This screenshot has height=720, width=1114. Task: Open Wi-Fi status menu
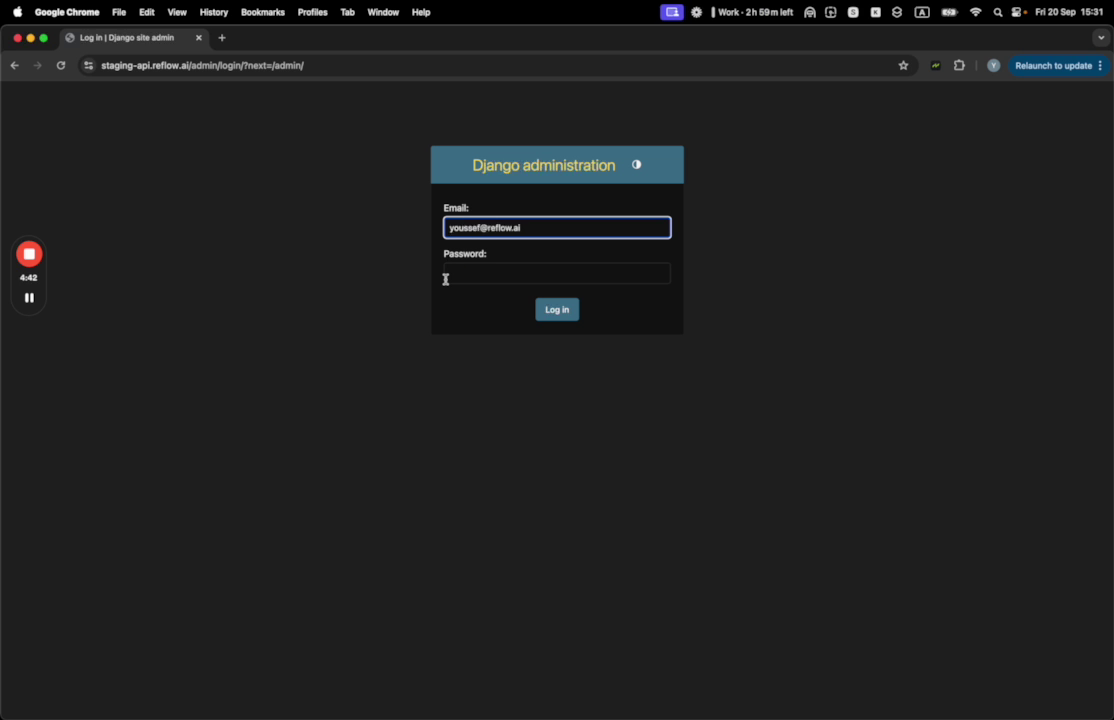pyautogui.click(x=975, y=12)
